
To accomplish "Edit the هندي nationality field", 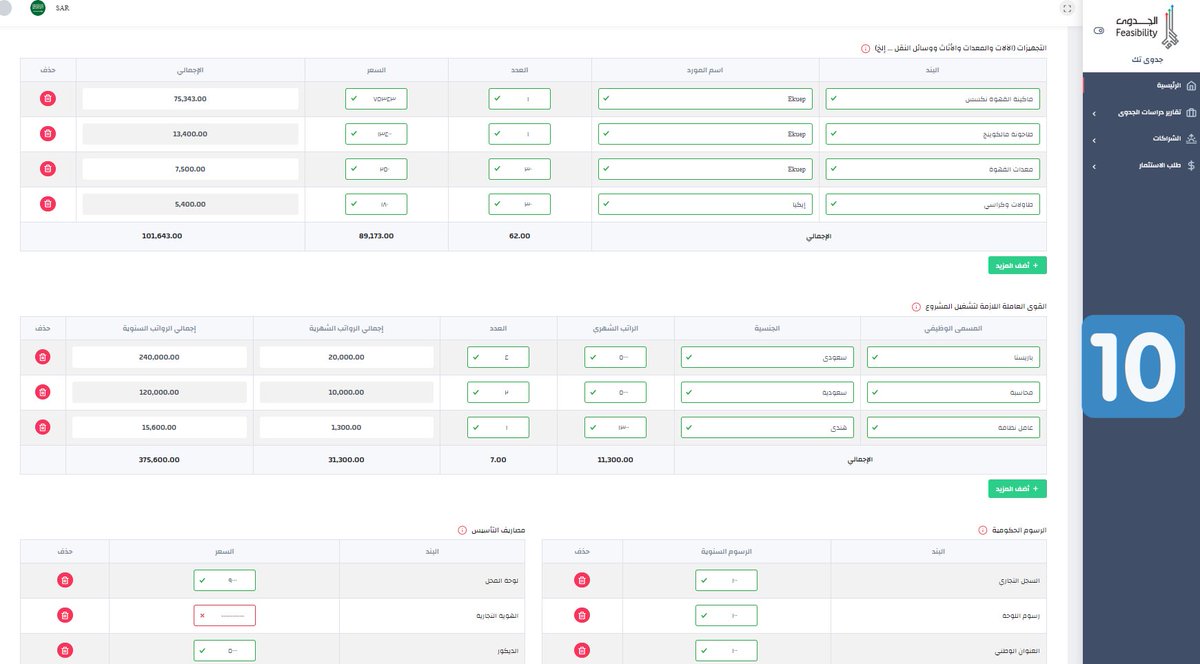I will (767, 427).
